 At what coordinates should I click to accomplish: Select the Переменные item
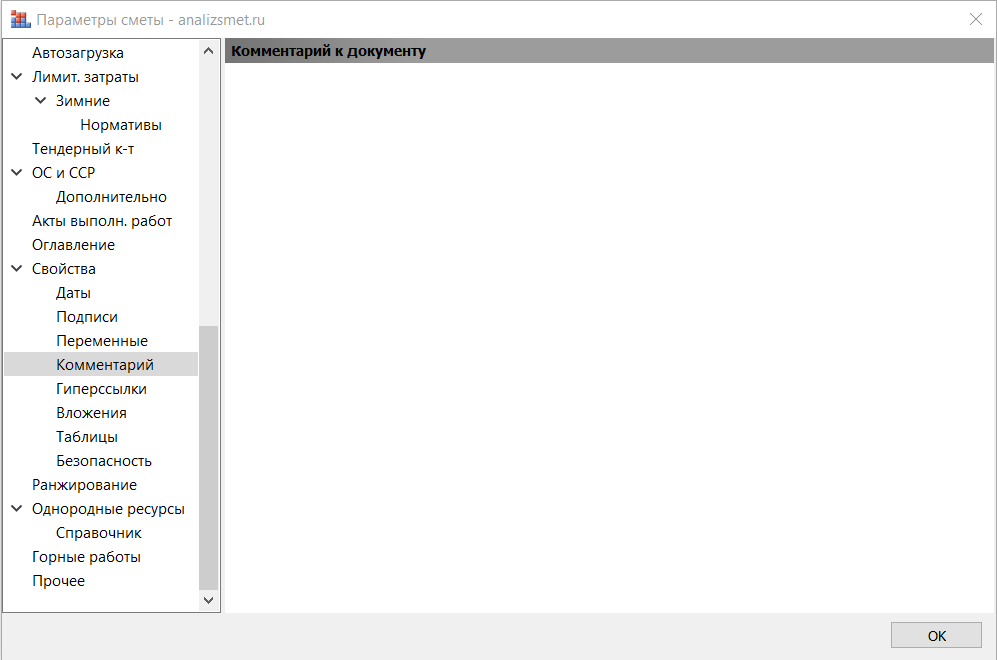pos(102,341)
